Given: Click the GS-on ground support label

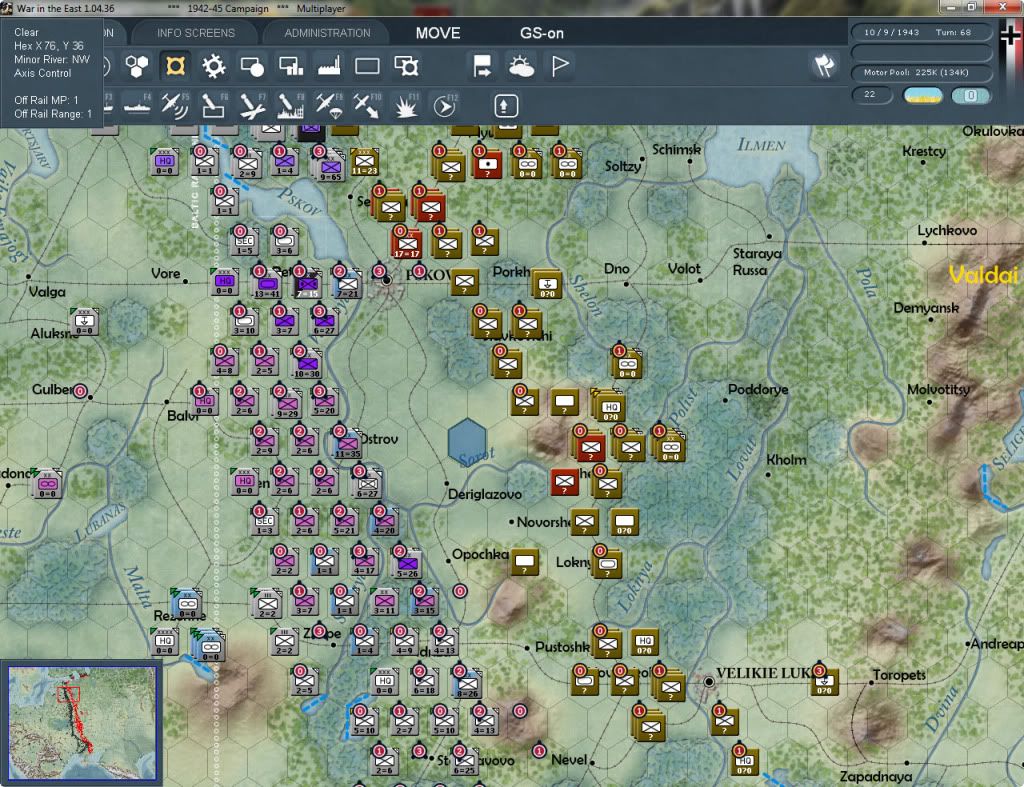Looking at the screenshot, I should 542,33.
